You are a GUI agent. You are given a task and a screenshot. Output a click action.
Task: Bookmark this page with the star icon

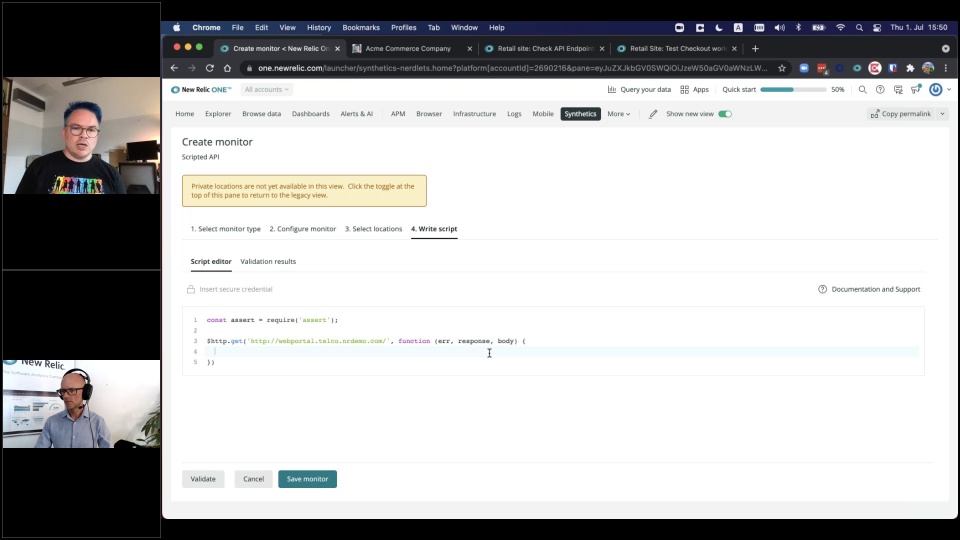click(x=782, y=68)
